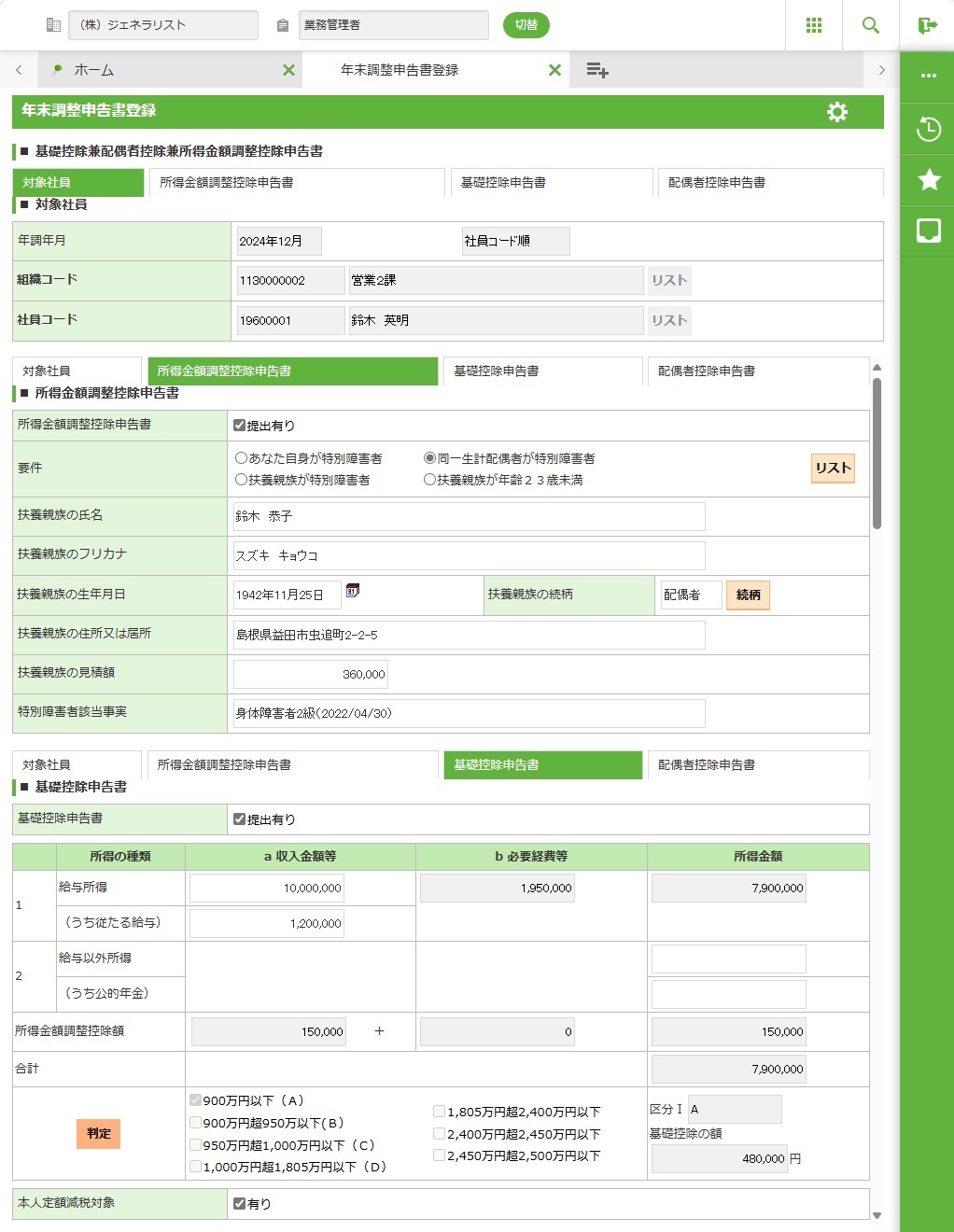Click the search magnifier icon
Viewport: 954px width, 1232px height.
coord(870,25)
